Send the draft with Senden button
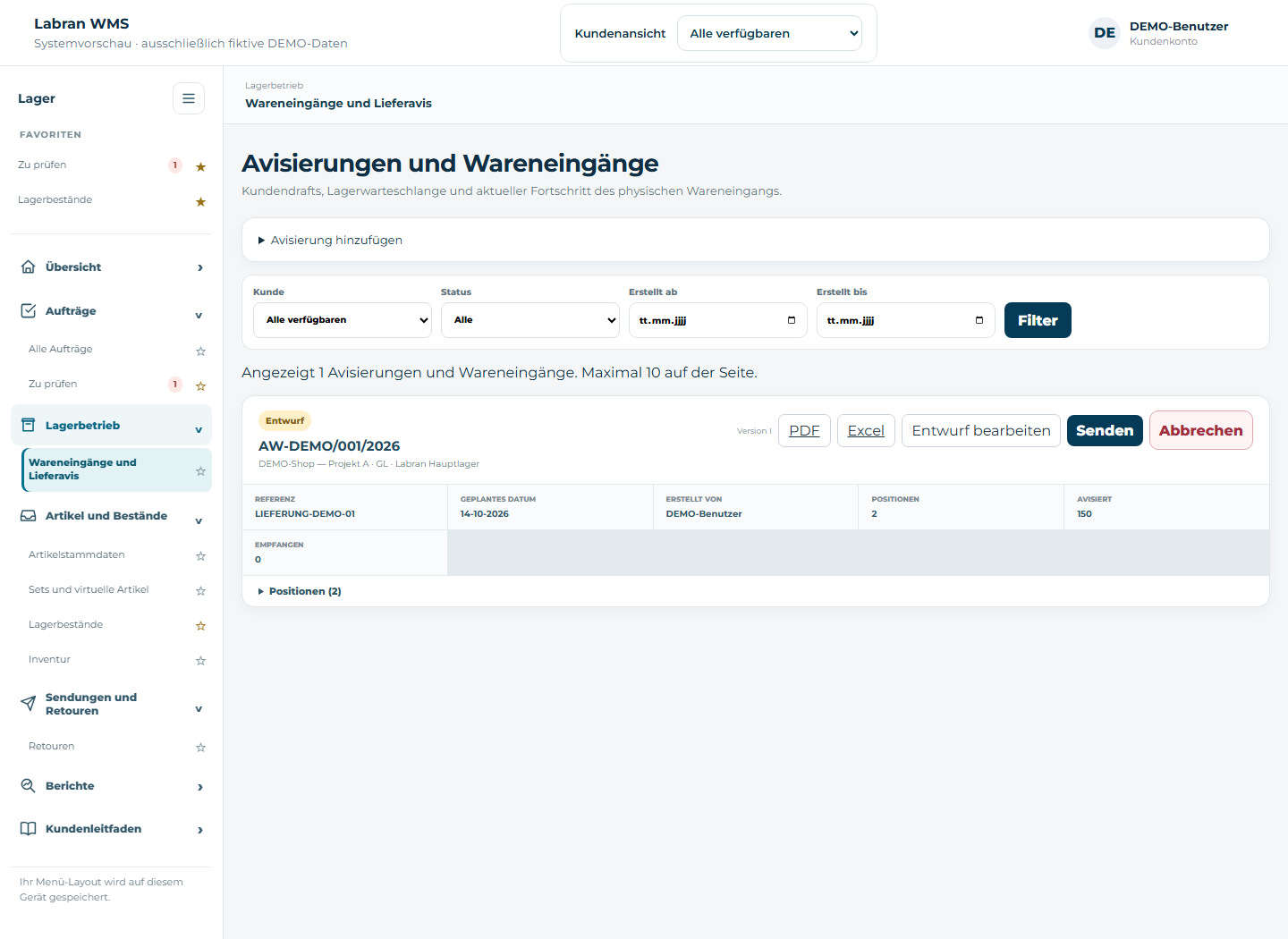 [x=1105, y=430]
